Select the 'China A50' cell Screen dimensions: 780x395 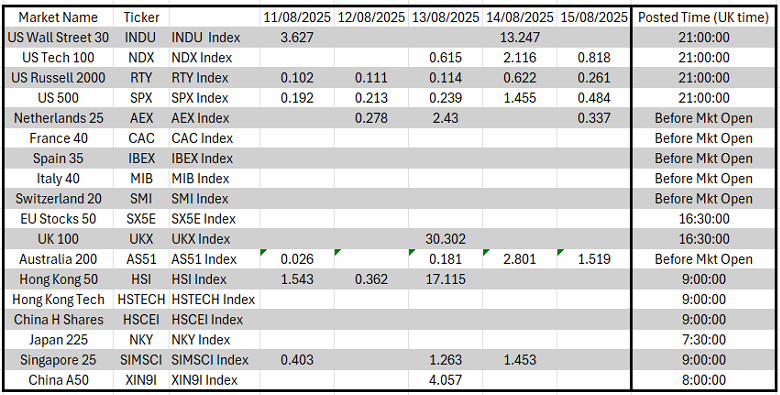(x=58, y=380)
